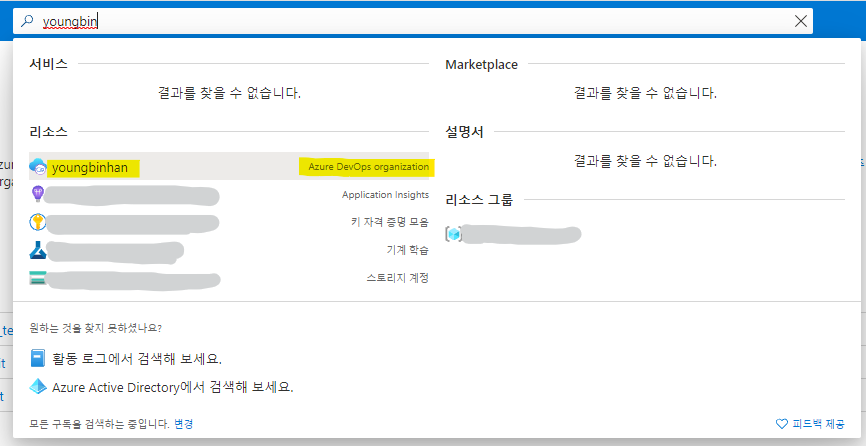This screenshot has width=866, height=446.
Task: Select the "키 자격 증명 모음" result label
Action: pyautogui.click(x=389, y=222)
